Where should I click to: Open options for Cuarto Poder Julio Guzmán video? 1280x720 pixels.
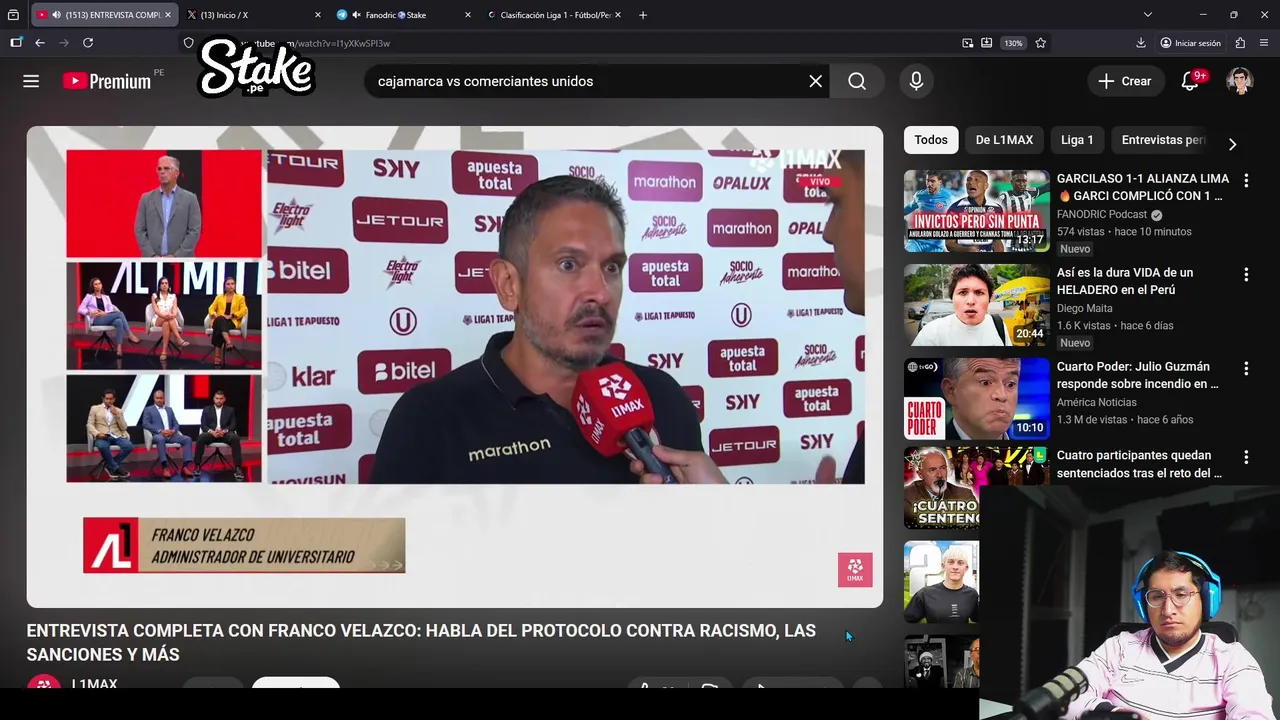[x=1246, y=369]
